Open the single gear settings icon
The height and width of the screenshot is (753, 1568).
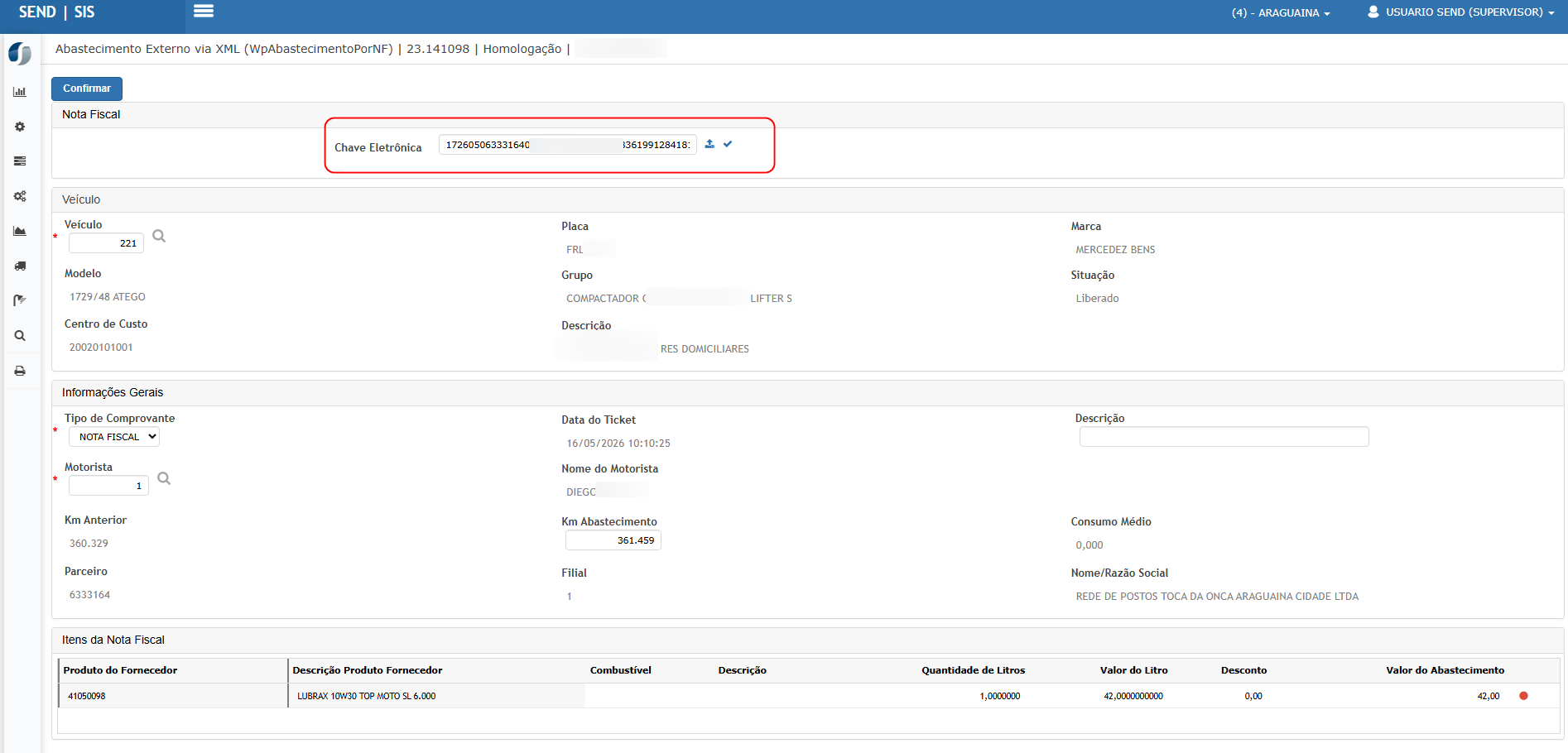click(20, 127)
